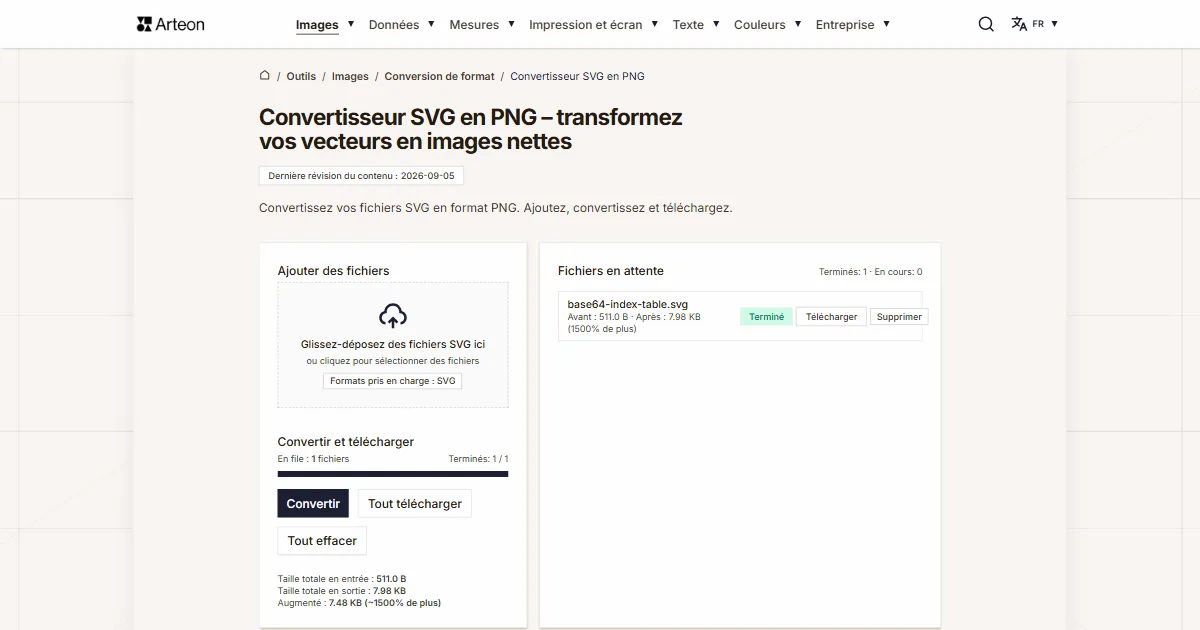Click the SVG drag-and-drop upload zone
Image resolution: width=1200 pixels, height=630 pixels.
(393, 345)
